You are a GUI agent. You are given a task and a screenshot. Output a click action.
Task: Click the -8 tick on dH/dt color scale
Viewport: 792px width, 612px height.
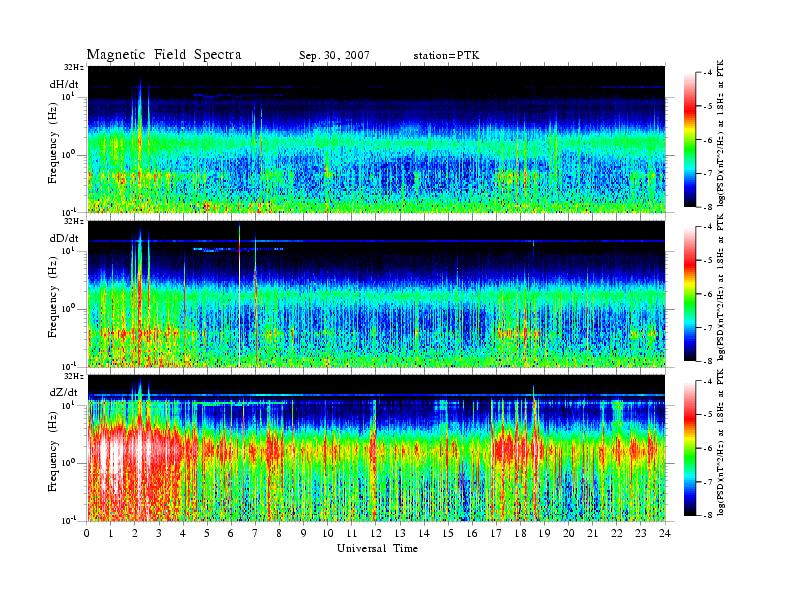tap(708, 207)
